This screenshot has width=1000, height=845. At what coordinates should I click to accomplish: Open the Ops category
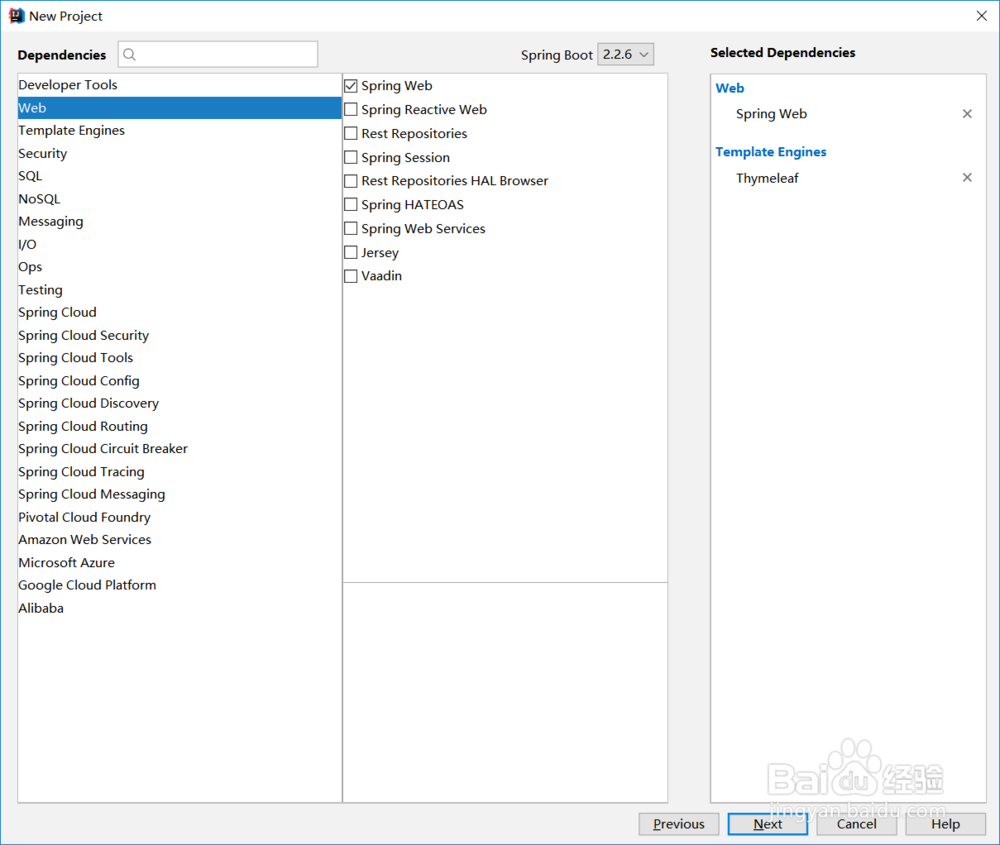(180, 267)
